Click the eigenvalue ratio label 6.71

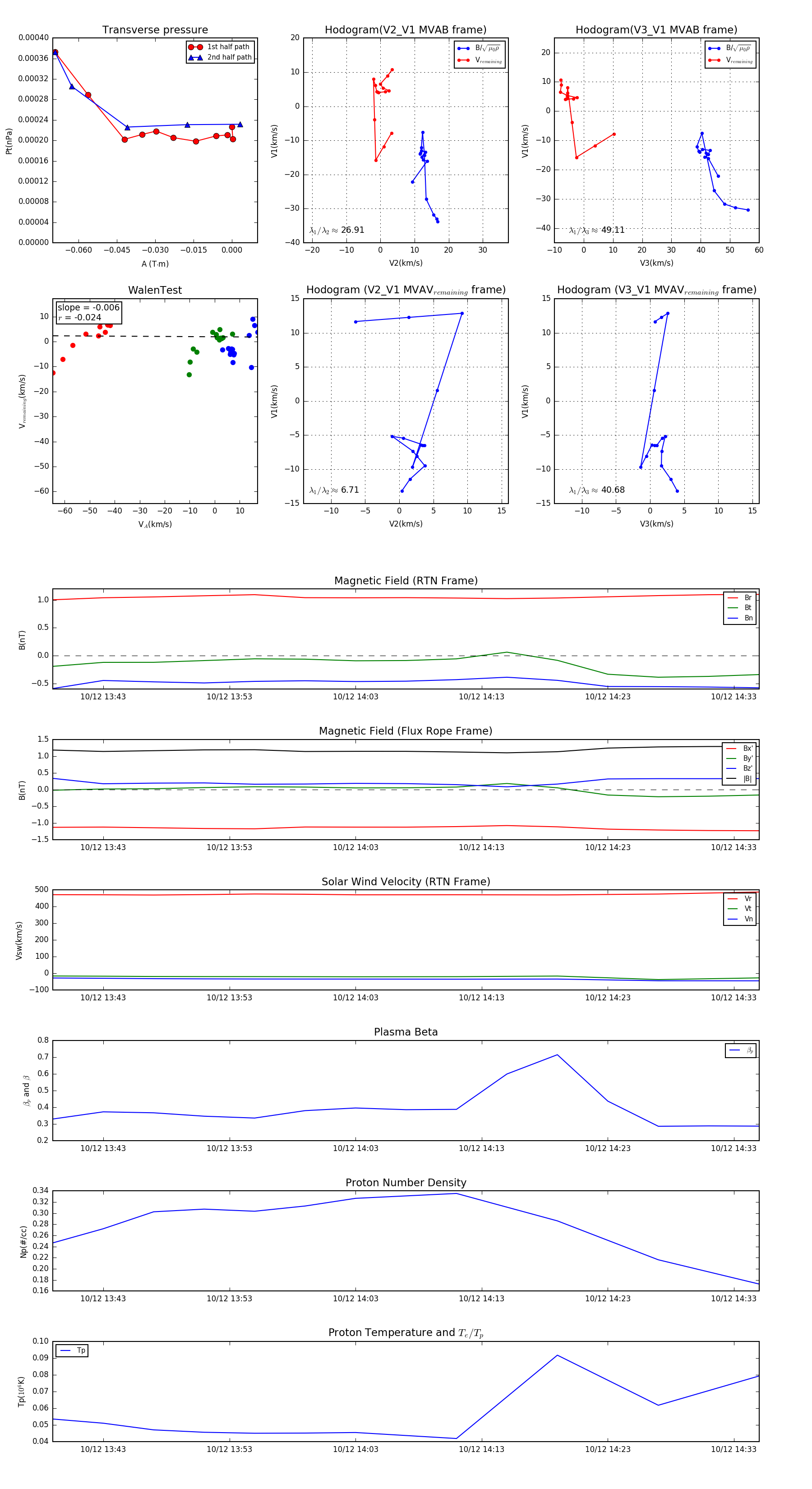point(334,490)
